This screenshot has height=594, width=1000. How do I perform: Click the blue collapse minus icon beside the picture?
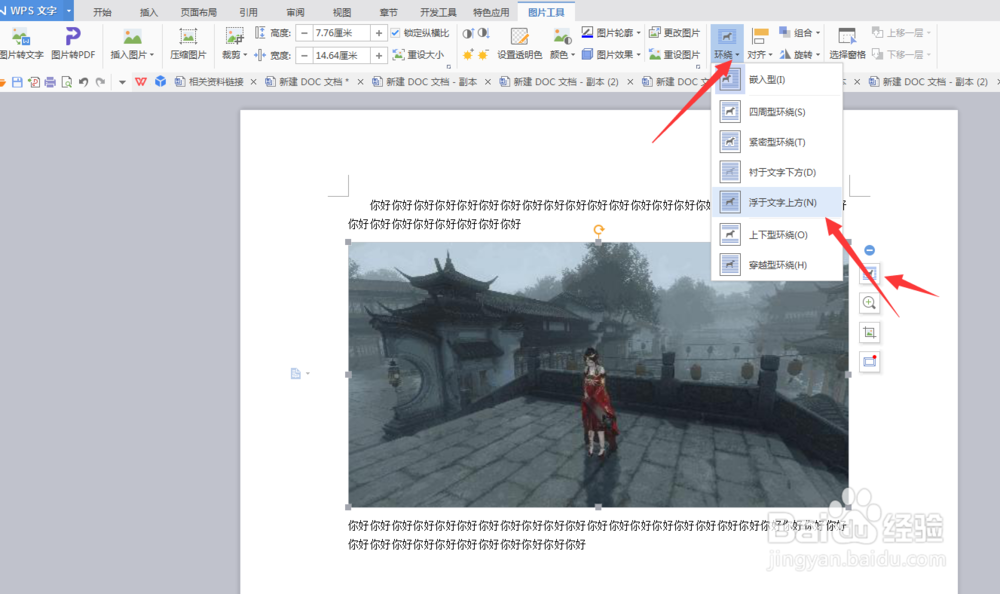pyautogui.click(x=869, y=250)
